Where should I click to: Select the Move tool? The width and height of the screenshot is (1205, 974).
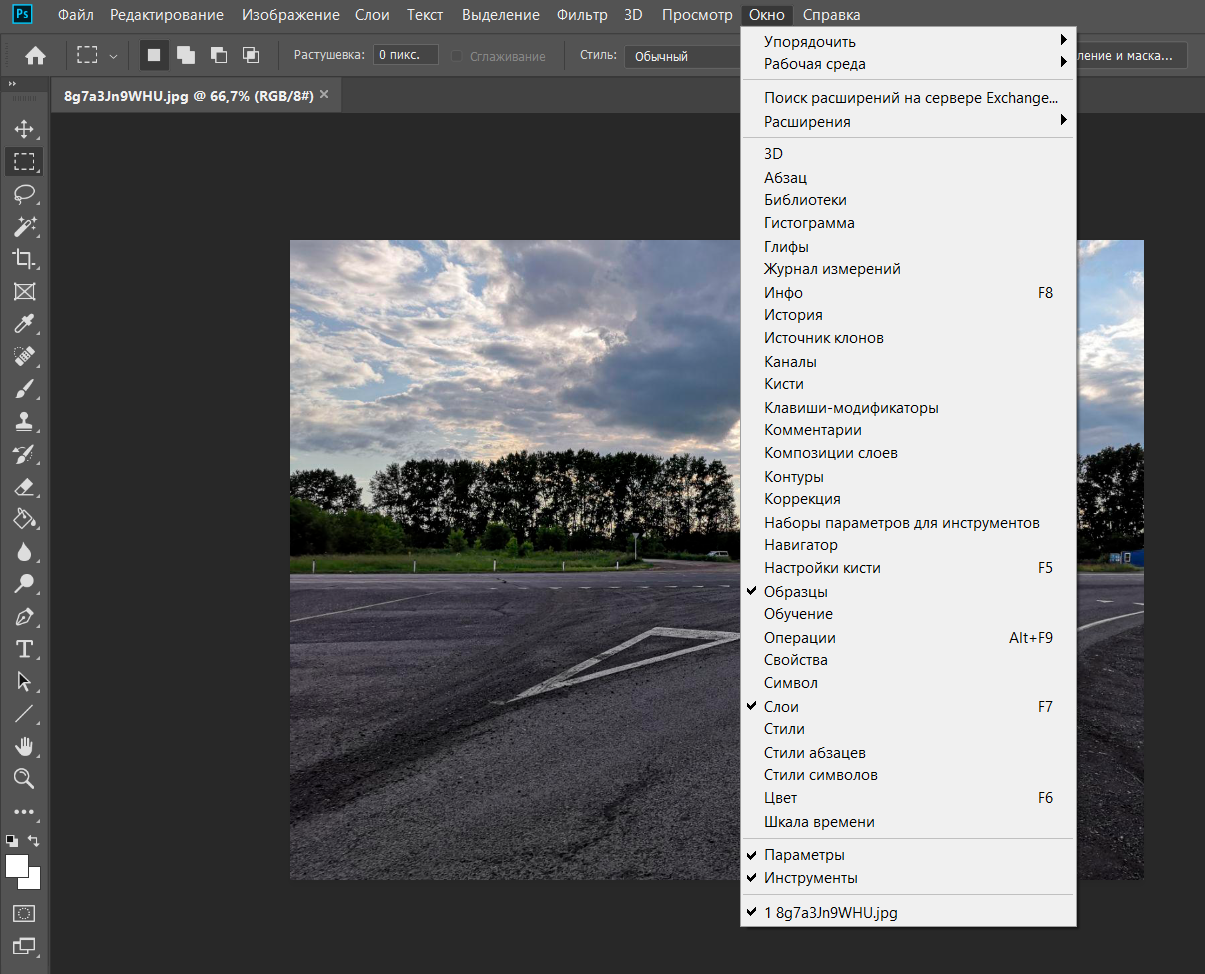point(24,129)
